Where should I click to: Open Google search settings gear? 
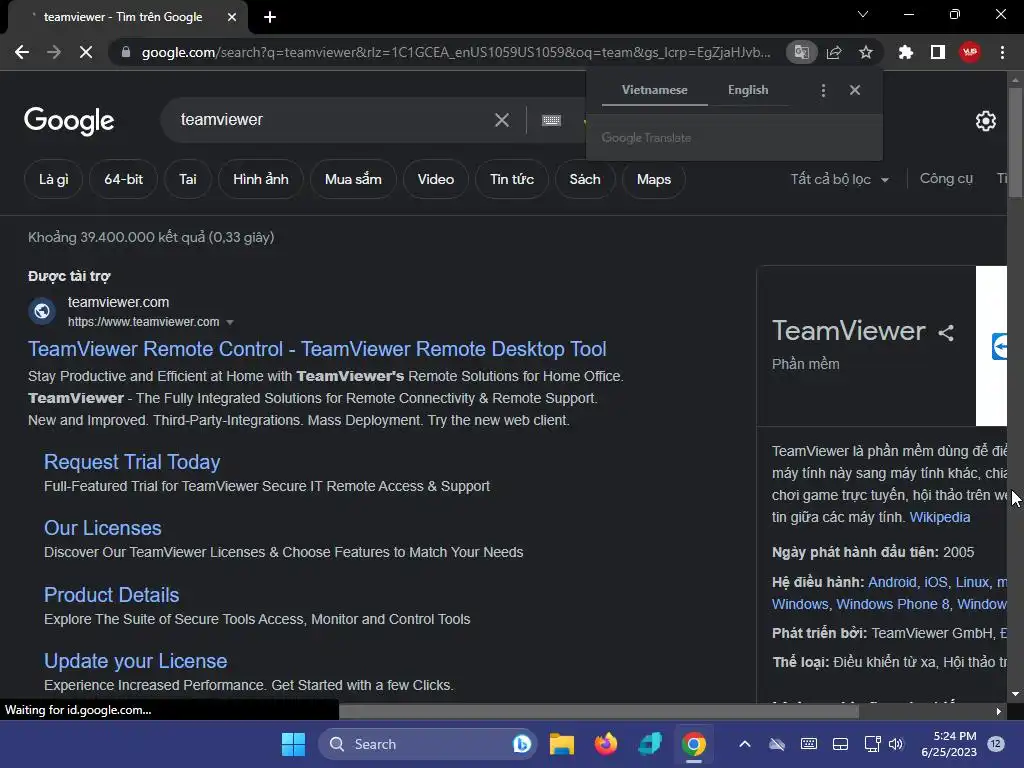pos(985,121)
